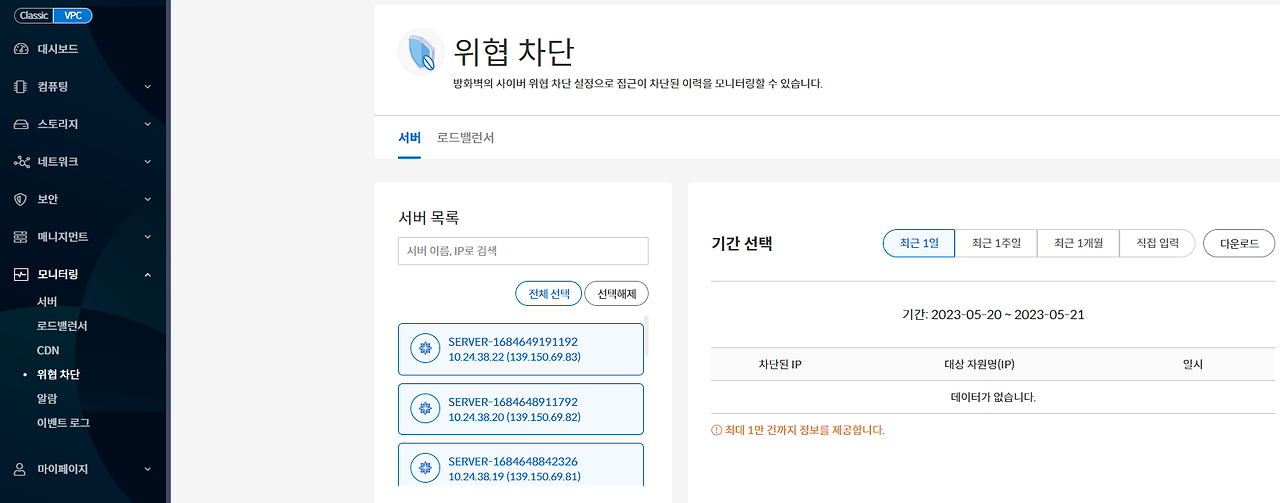Image resolution: width=1280 pixels, height=503 pixels.
Task: Click the server name/IP search field
Action: [x=523, y=251]
